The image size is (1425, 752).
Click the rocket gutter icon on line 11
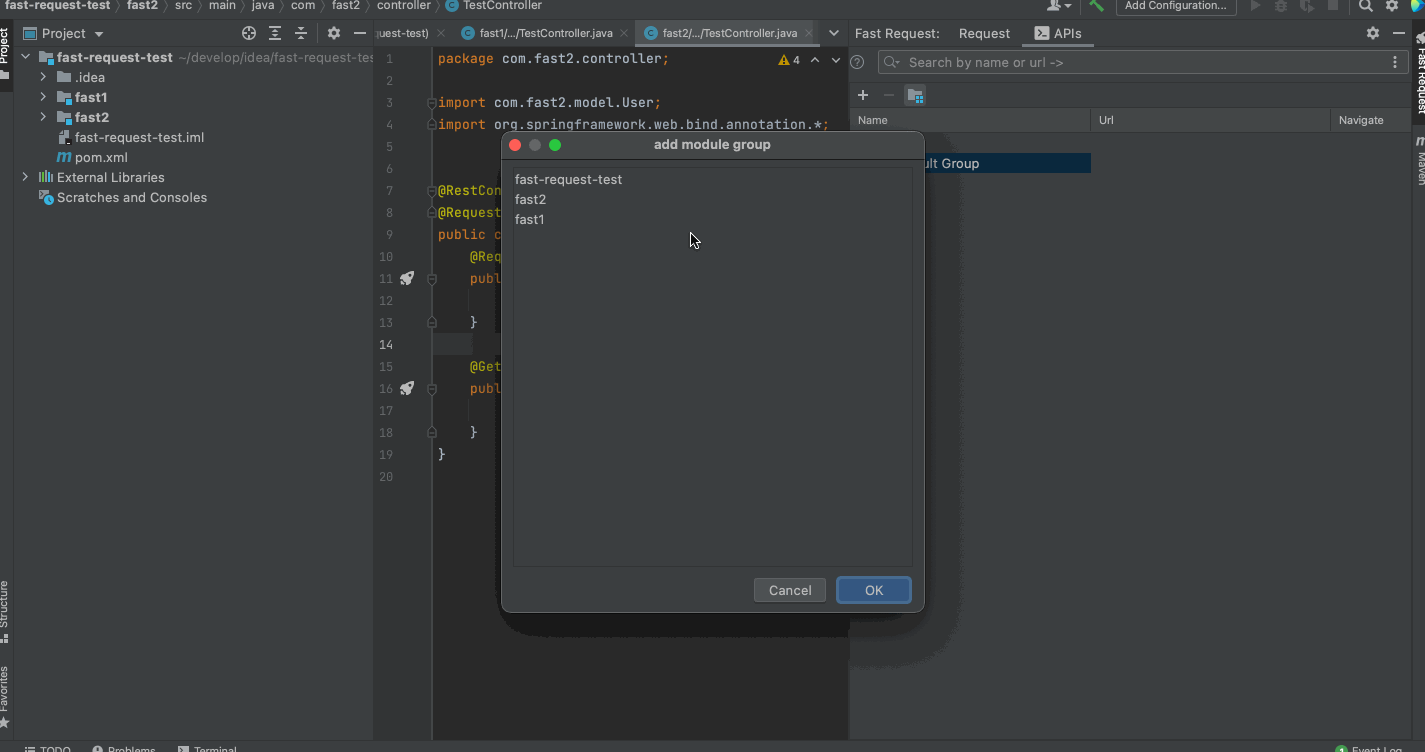pos(407,278)
